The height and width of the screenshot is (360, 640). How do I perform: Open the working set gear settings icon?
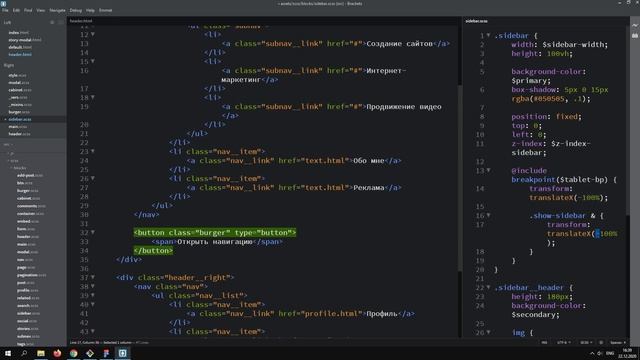52,22
